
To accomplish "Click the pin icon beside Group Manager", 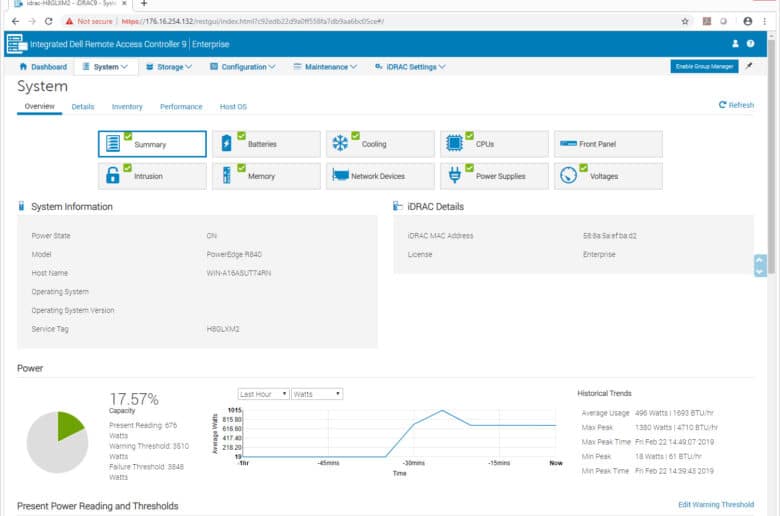I will tap(749, 66).
